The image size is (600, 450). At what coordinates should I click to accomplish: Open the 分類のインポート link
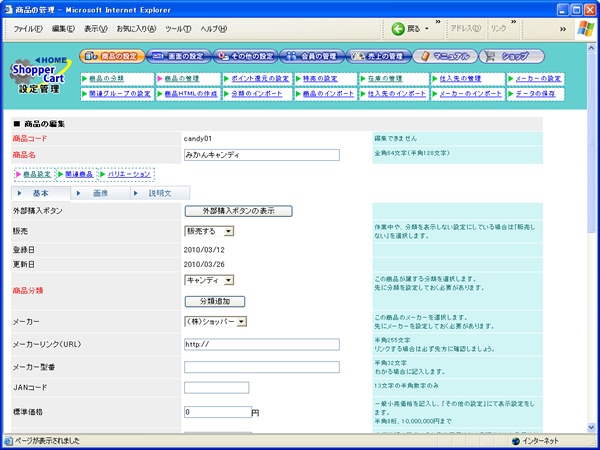point(257,94)
